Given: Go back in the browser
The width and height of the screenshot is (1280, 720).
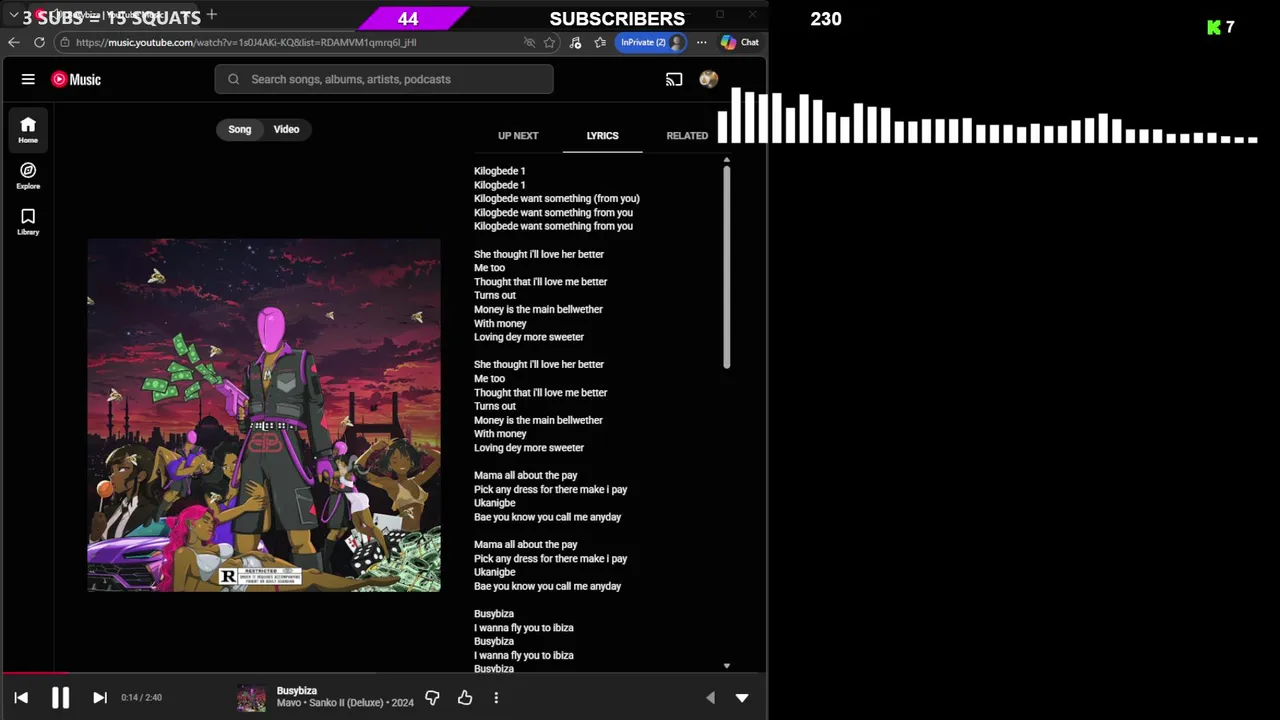Looking at the screenshot, I should (13, 42).
